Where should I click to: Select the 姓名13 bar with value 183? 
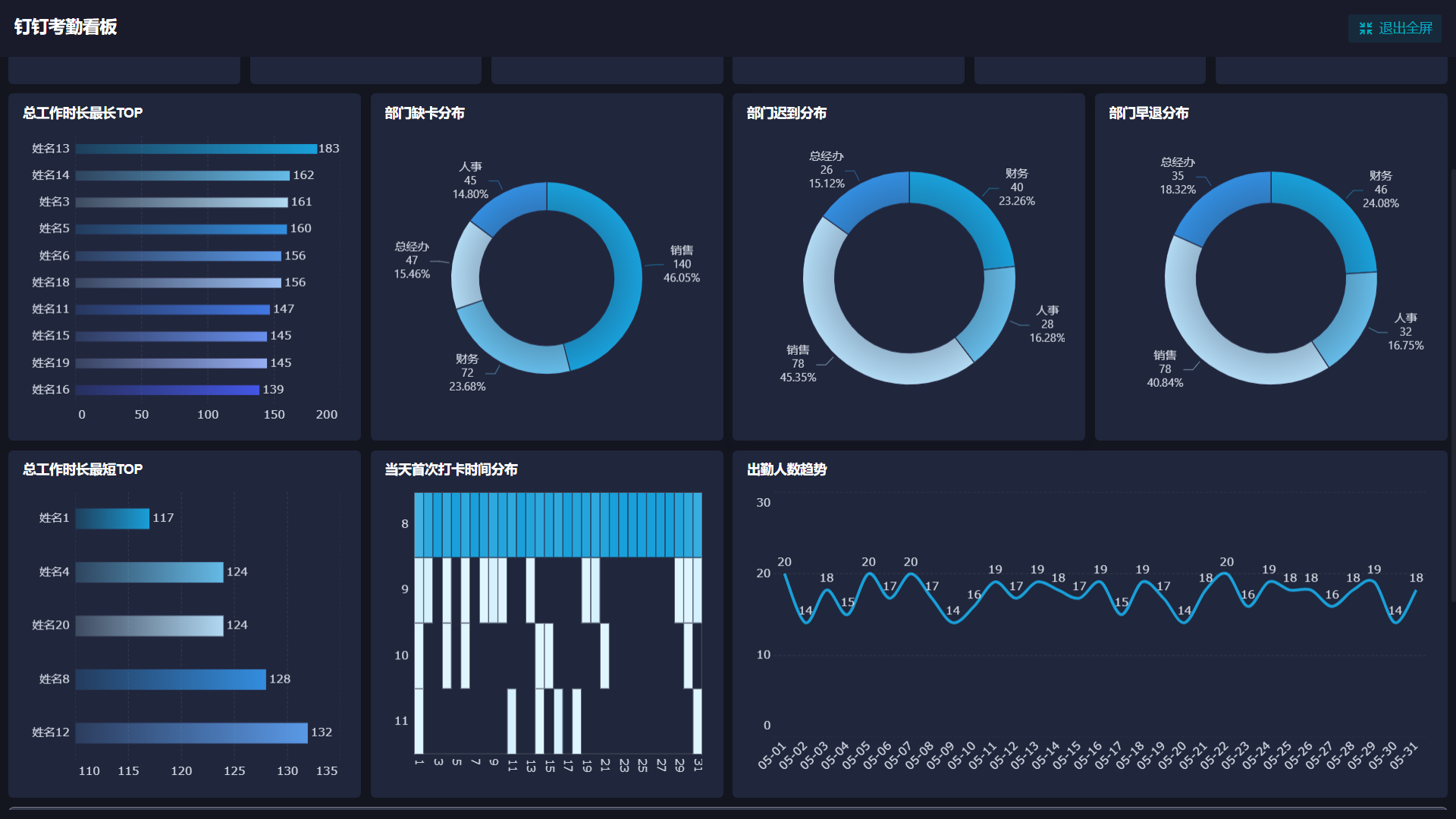(196, 149)
